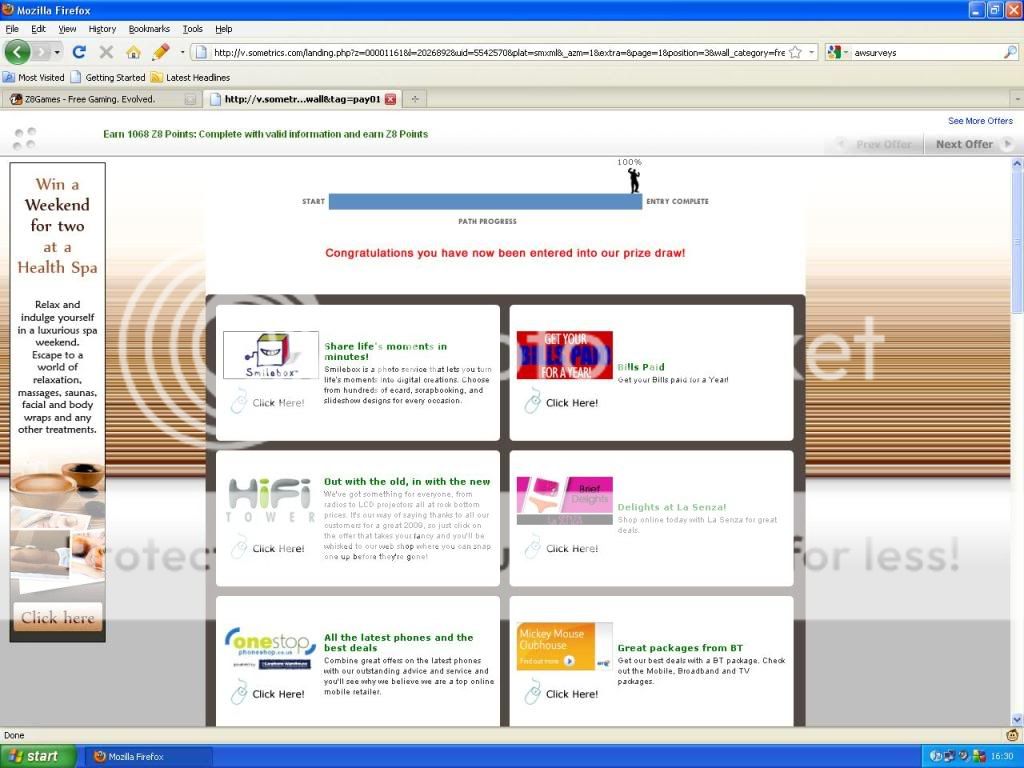Screen dimensions: 1024x768
Task: Click the search magnifier icon
Action: 1010,52
